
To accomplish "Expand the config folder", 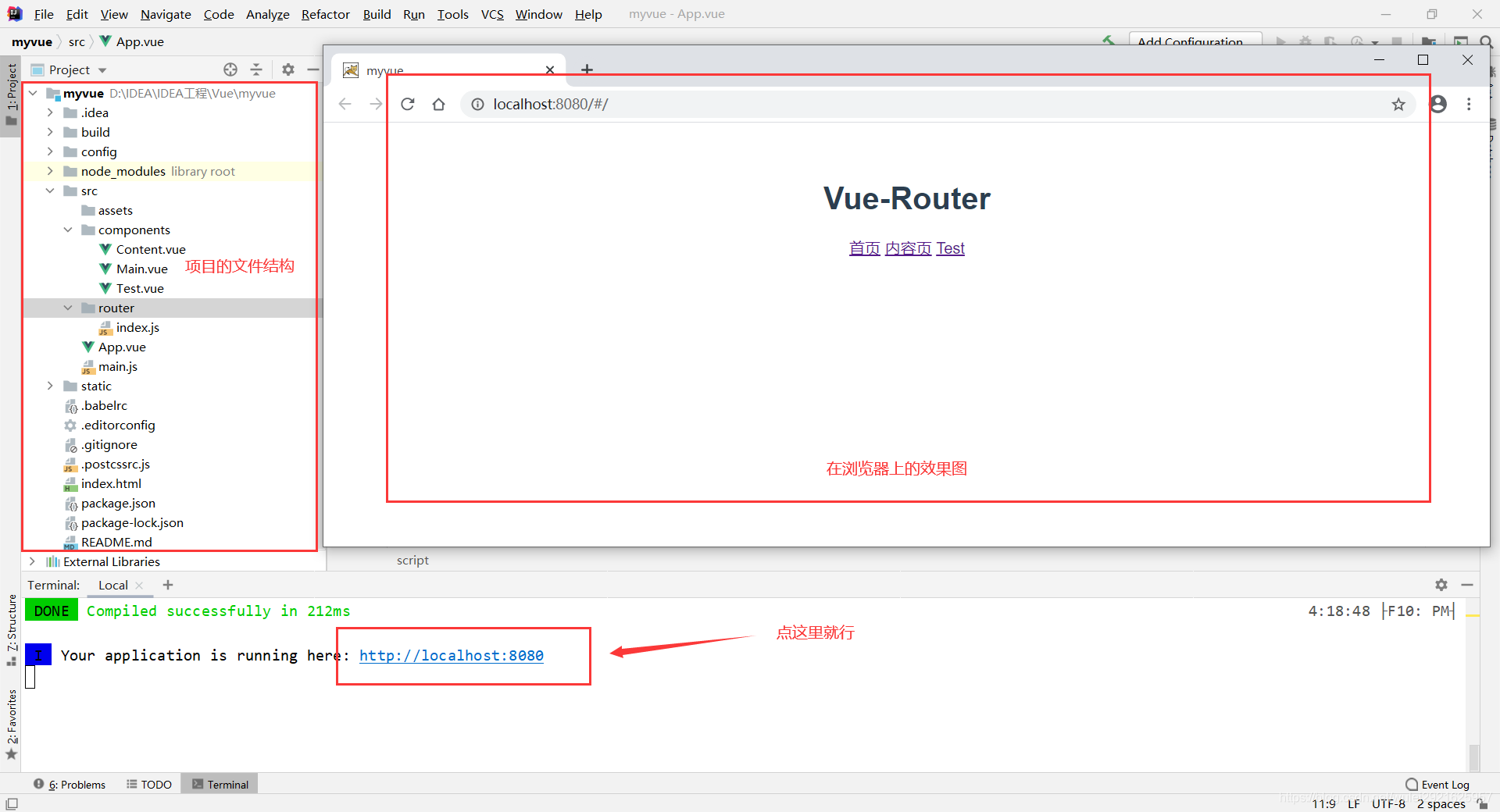I will coord(50,151).
